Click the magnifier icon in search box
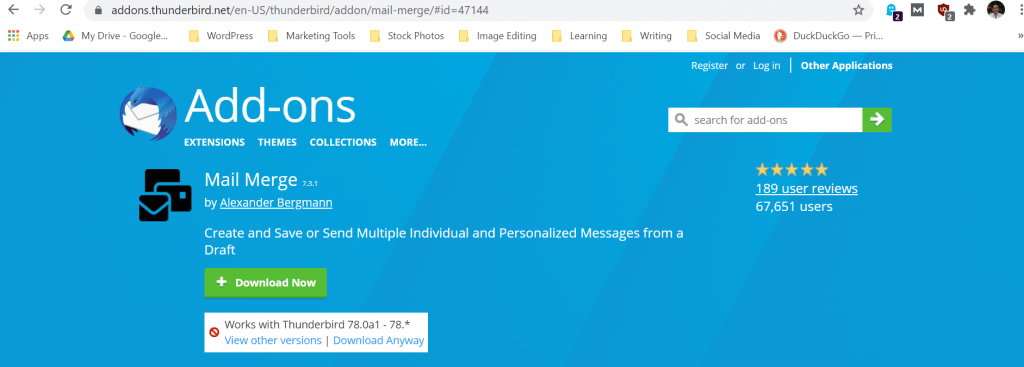The height and width of the screenshot is (367, 1024). [681, 120]
